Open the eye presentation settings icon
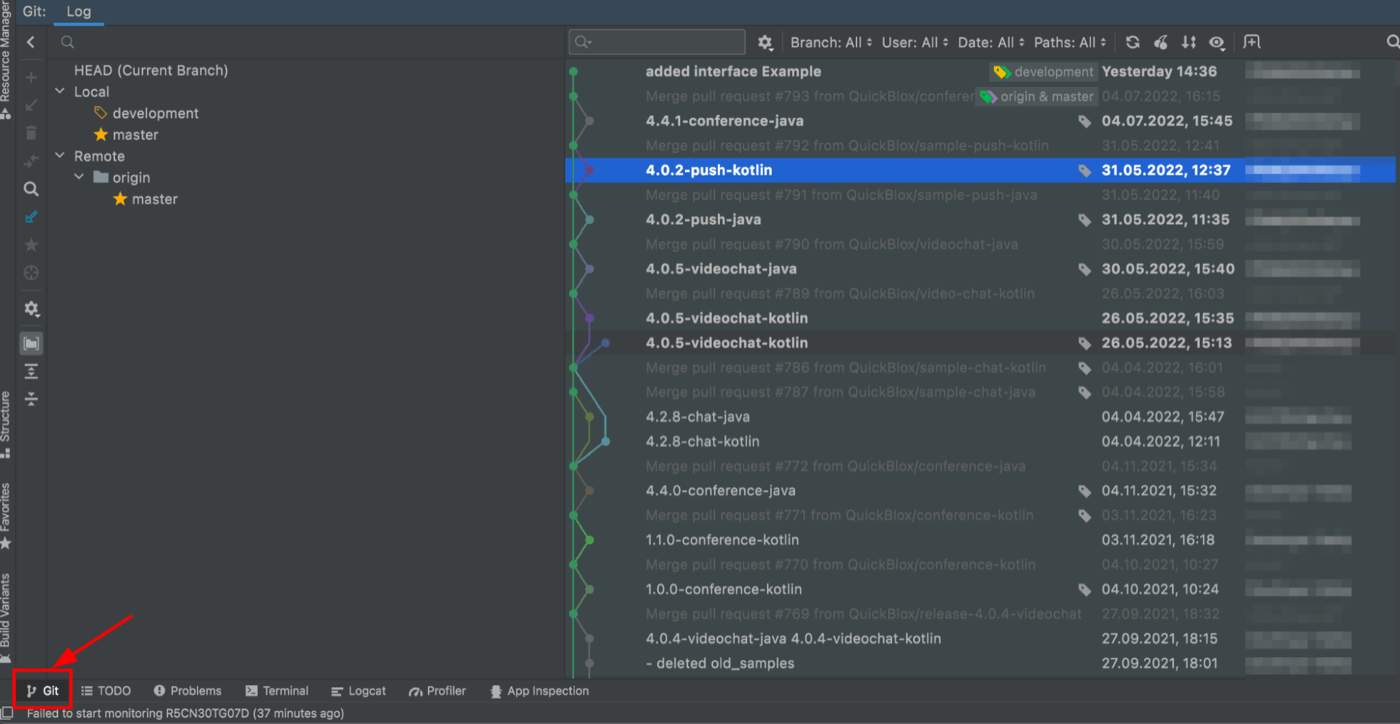 1217,42
